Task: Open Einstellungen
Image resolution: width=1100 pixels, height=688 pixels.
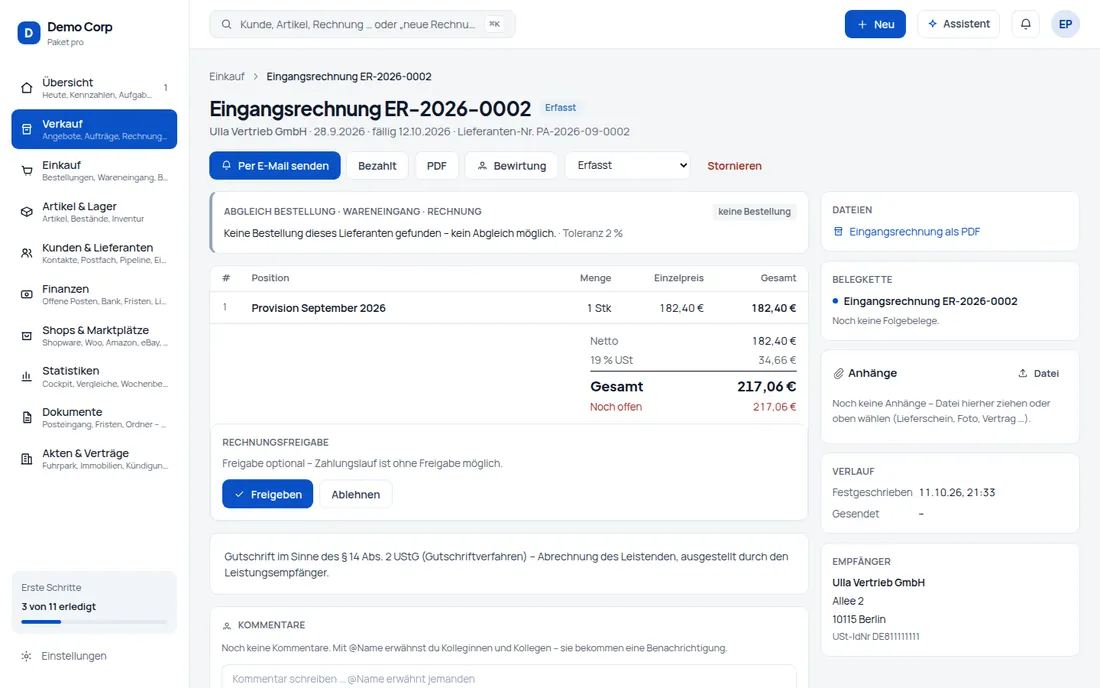Action: tap(94, 656)
